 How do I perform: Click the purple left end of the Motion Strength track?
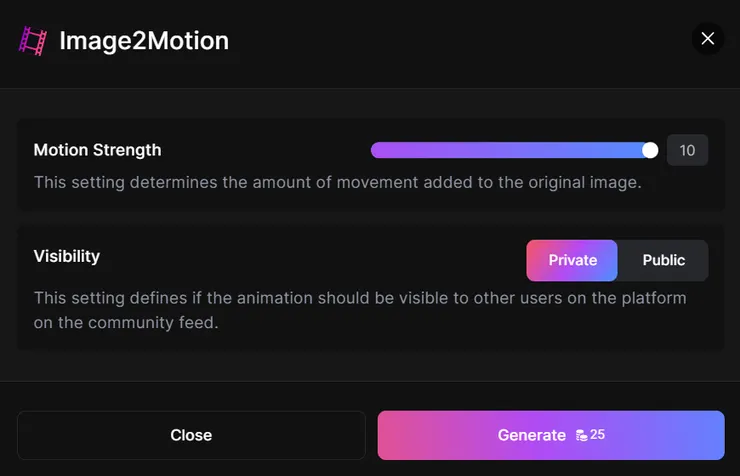[380, 150]
